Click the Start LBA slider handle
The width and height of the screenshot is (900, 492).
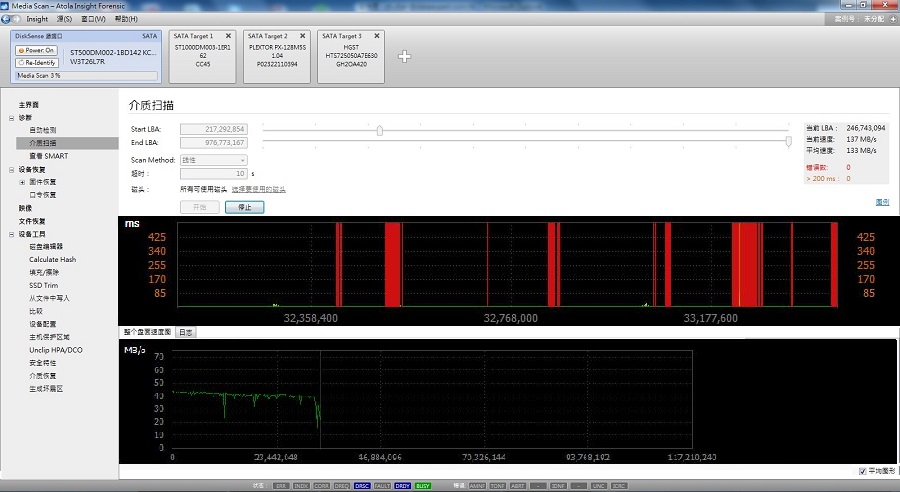pyautogui.click(x=380, y=130)
